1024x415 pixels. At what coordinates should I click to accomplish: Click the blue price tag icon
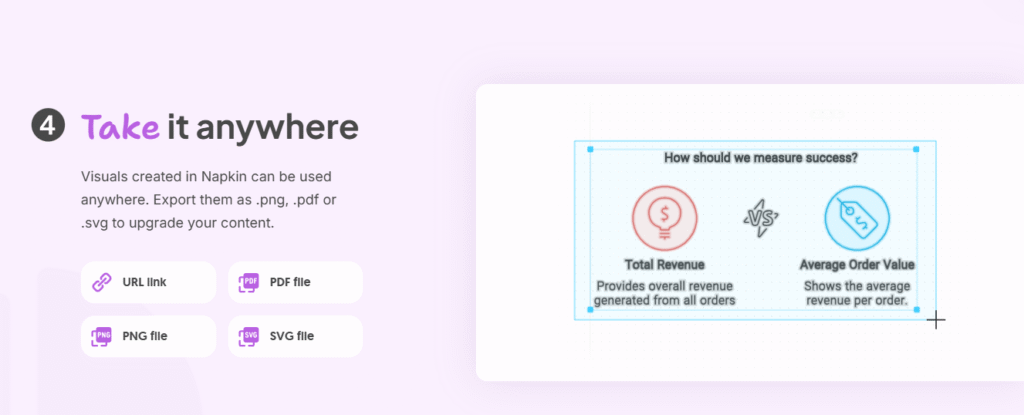click(857, 218)
